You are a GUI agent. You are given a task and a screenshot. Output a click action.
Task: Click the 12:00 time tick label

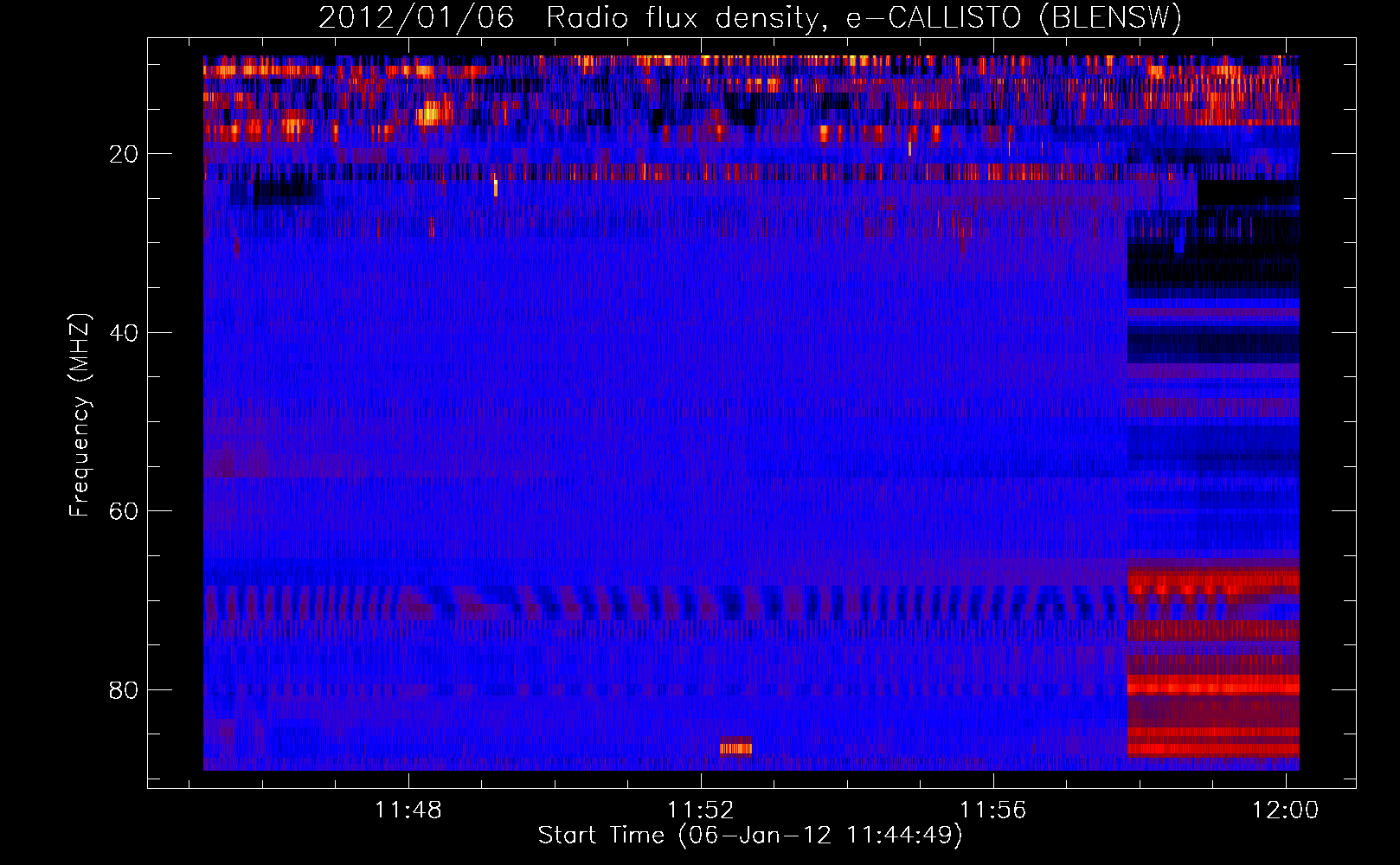tap(1286, 811)
